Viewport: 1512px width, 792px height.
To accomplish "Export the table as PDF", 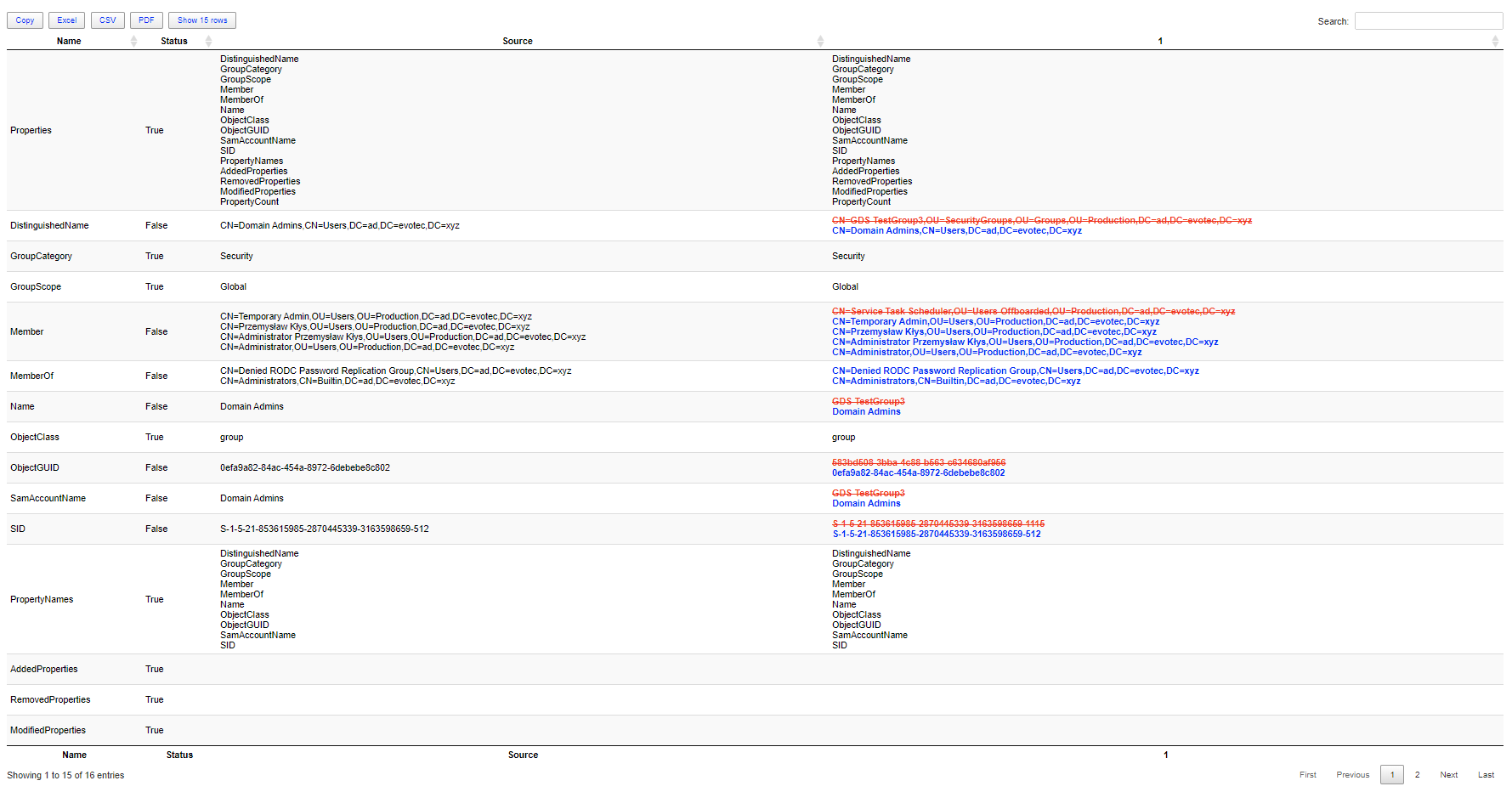I will point(146,20).
